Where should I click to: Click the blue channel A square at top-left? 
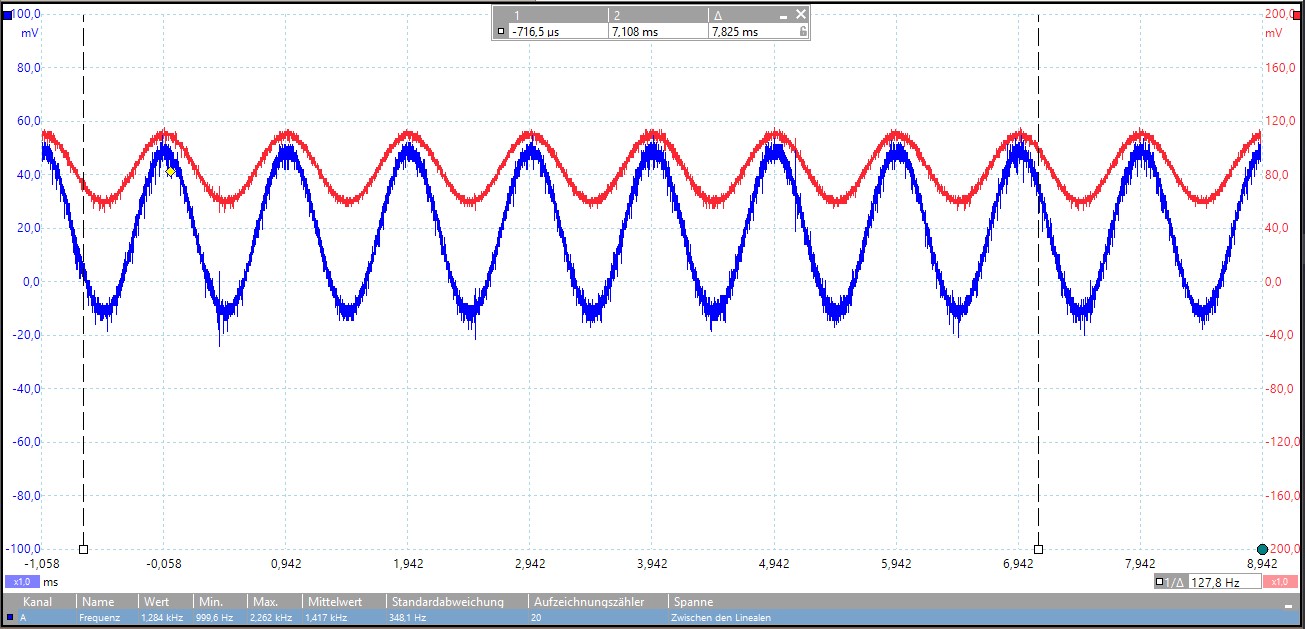(x=6, y=14)
